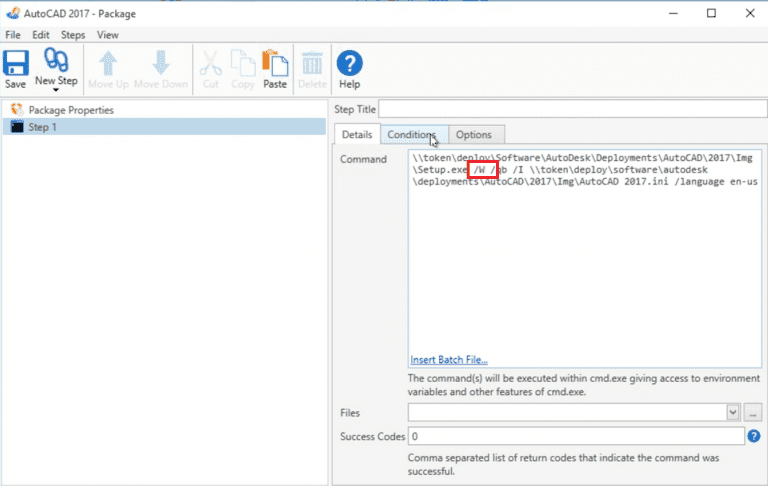Click the Delete trash icon
The height and width of the screenshot is (486, 768).
click(x=312, y=63)
